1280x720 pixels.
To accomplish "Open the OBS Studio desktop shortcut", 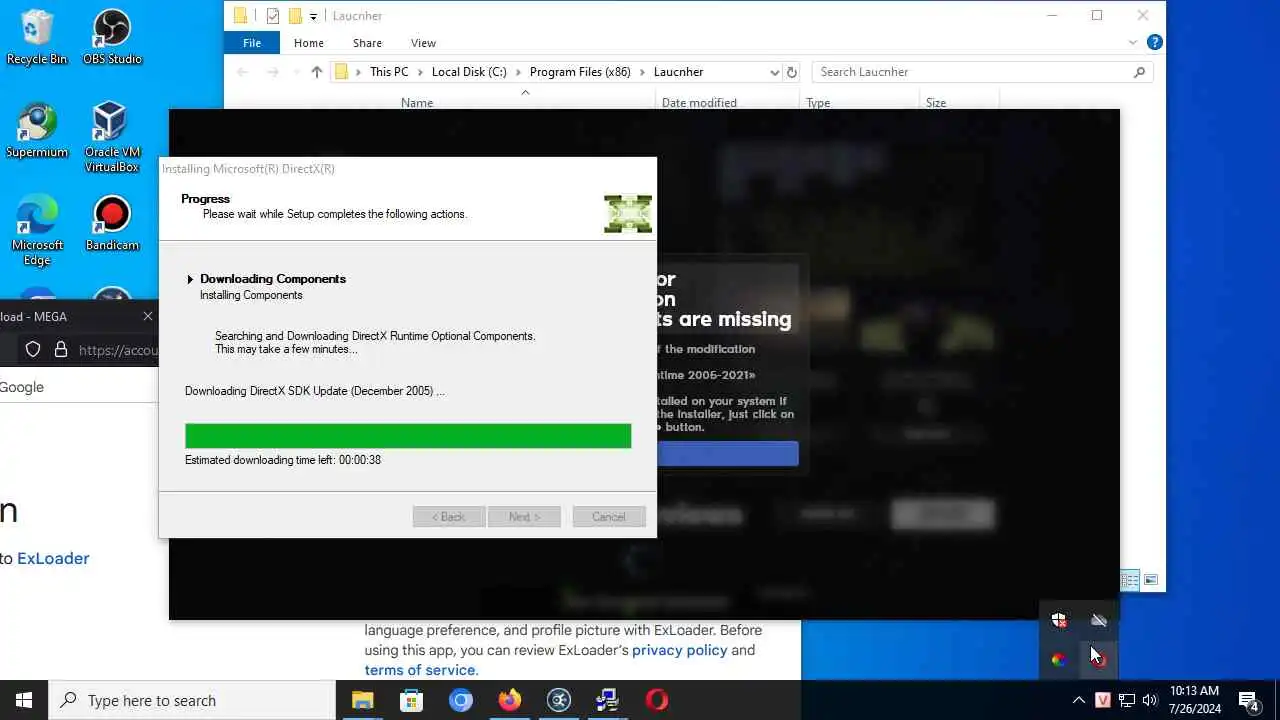I will [112, 38].
